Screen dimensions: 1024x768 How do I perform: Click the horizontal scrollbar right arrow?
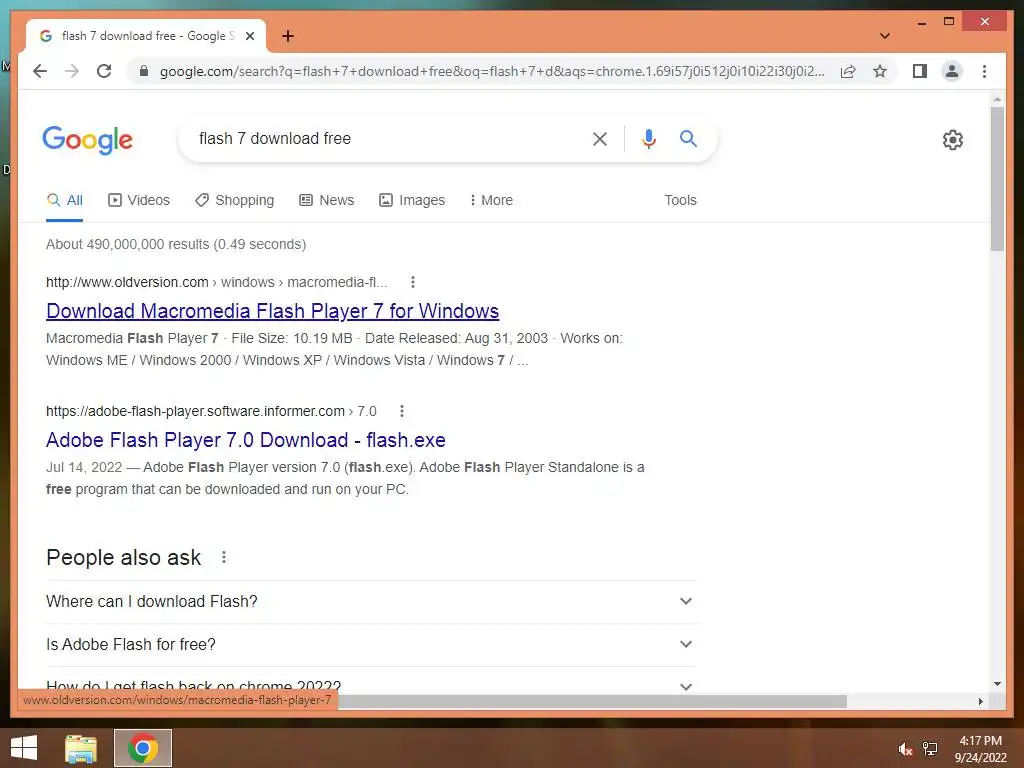click(980, 701)
